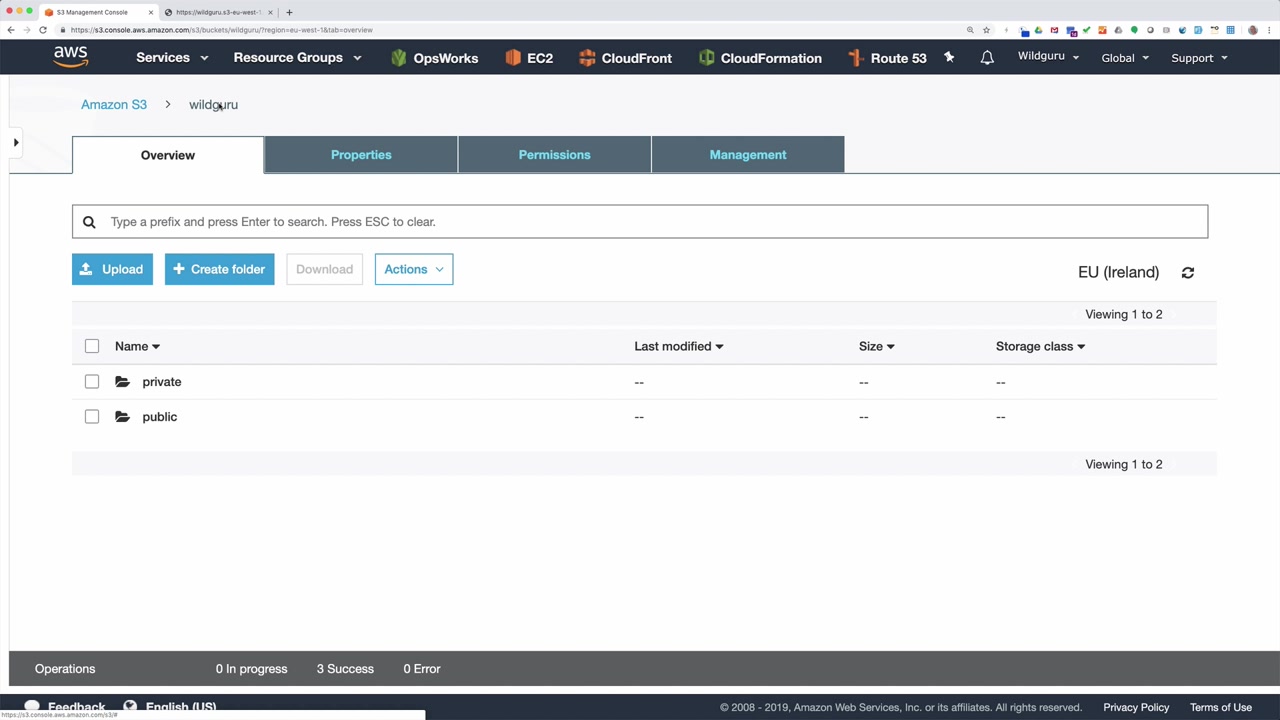Click the prefix search input field

[640, 222]
